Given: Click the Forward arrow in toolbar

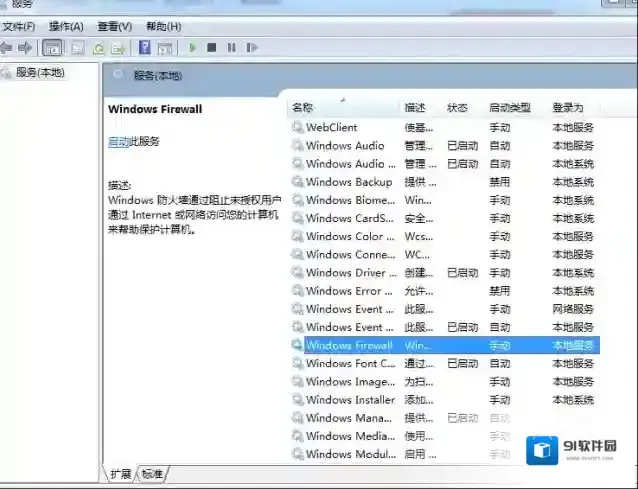Looking at the screenshot, I should [x=26, y=47].
